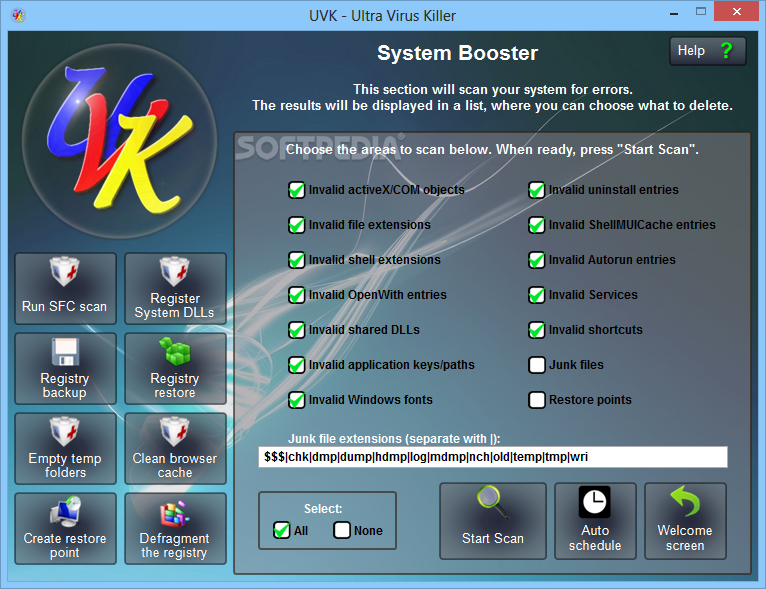766x589 pixels.
Task: Click the Run SFC scan label
Action: [64, 307]
